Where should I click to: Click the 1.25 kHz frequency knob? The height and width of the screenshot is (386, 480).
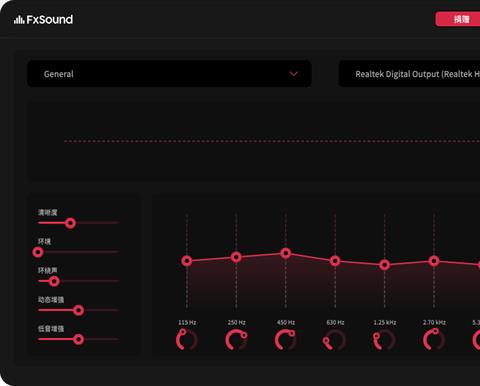pyautogui.click(x=384, y=340)
